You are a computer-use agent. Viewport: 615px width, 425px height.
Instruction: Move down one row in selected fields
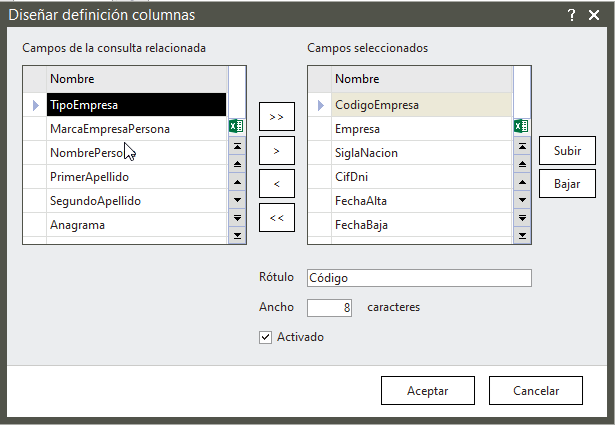[x=521, y=199]
